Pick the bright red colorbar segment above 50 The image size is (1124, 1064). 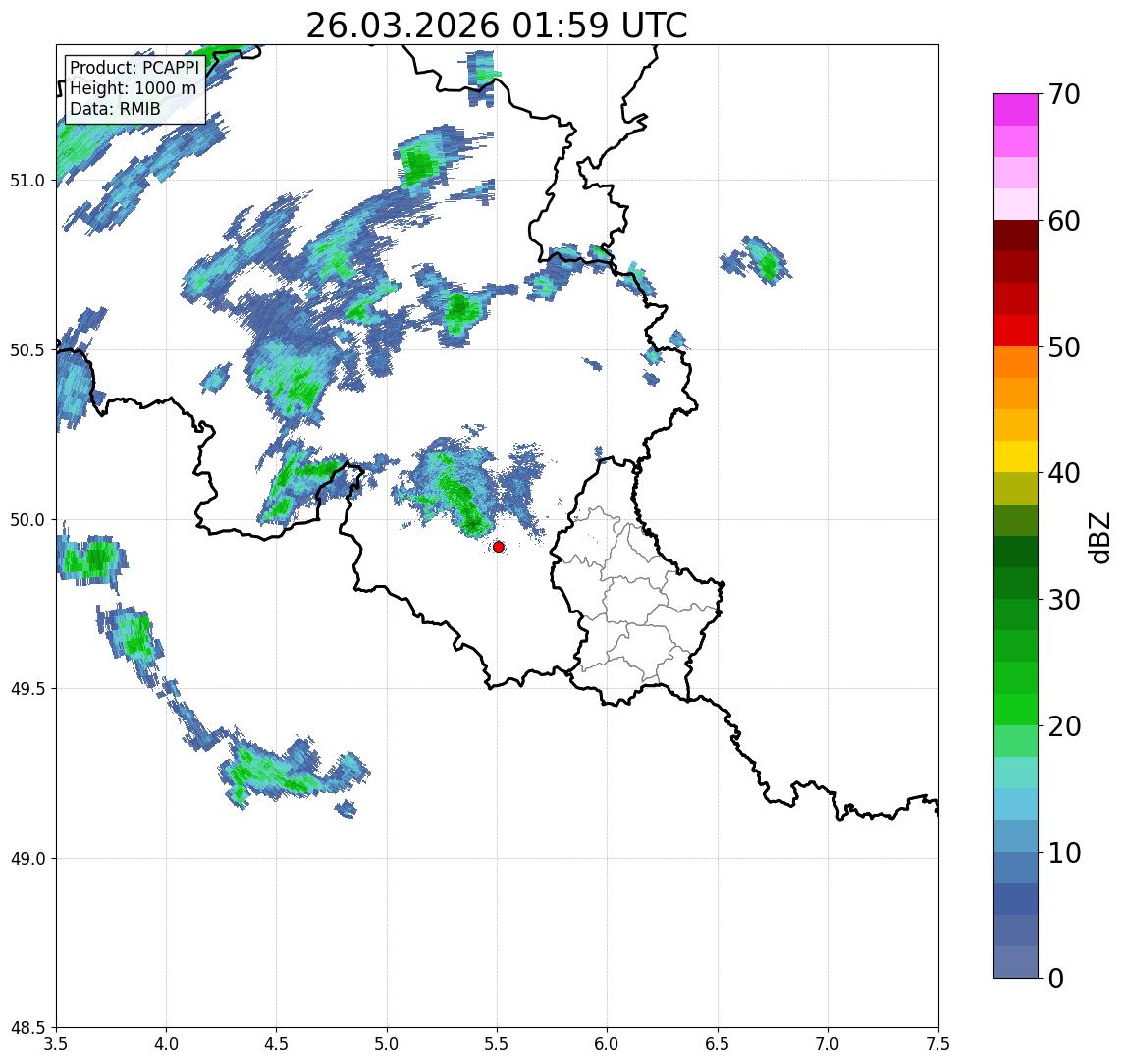point(1016,331)
